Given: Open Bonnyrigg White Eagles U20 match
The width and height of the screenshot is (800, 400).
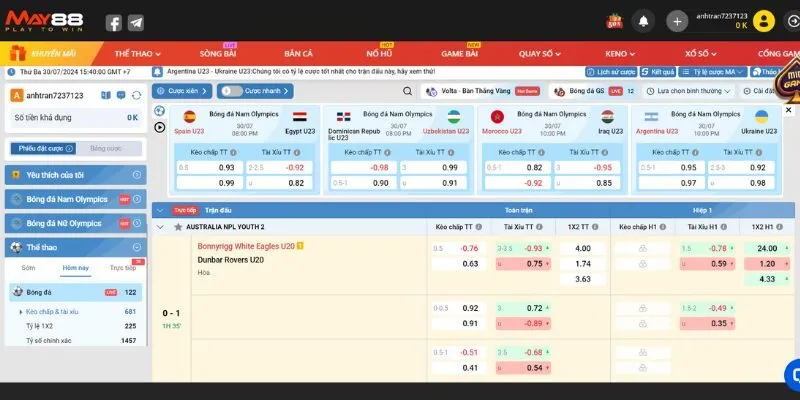Looking at the screenshot, I should click(x=245, y=246).
